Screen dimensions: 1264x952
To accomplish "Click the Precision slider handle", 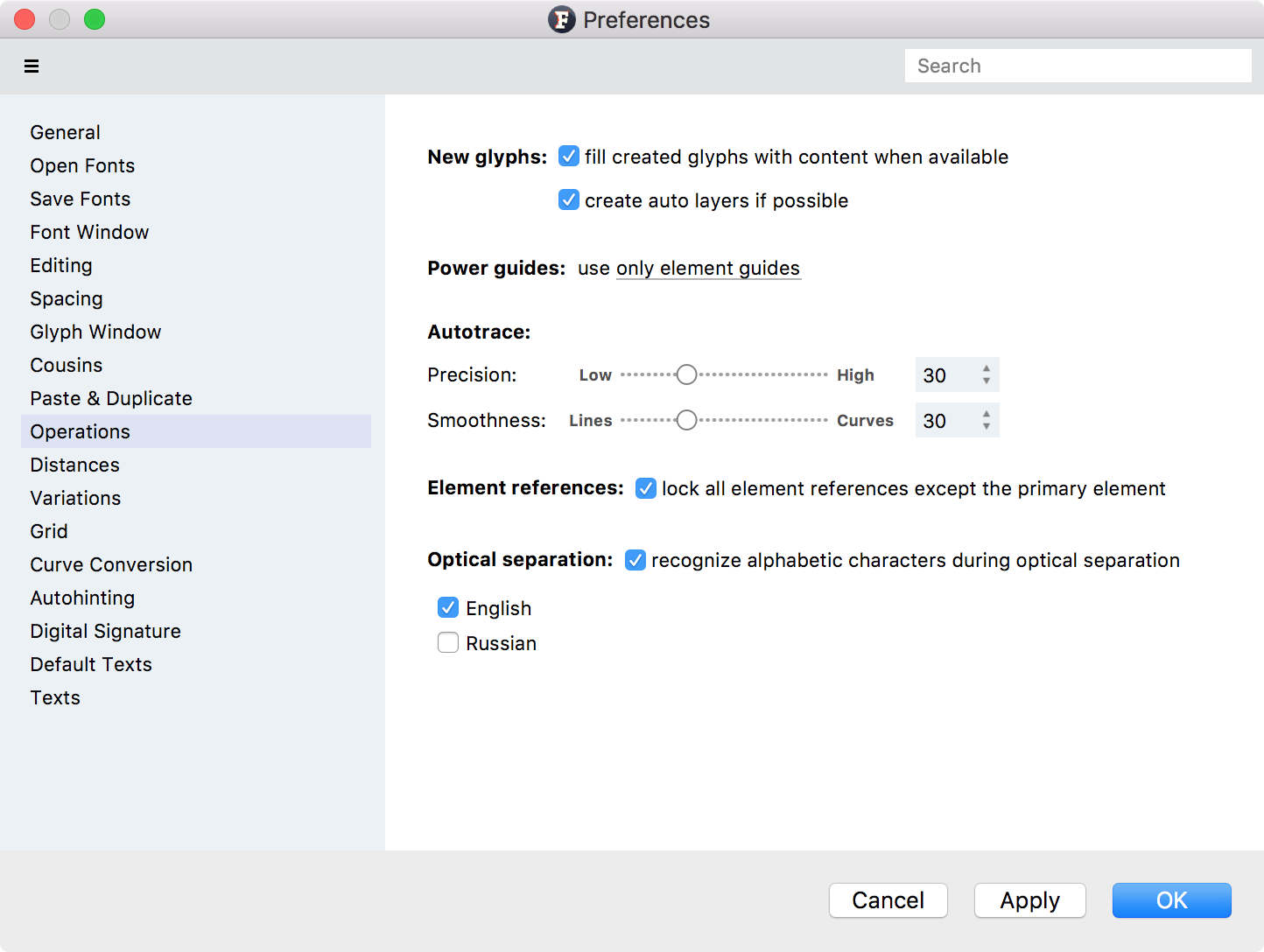I will pos(687,374).
